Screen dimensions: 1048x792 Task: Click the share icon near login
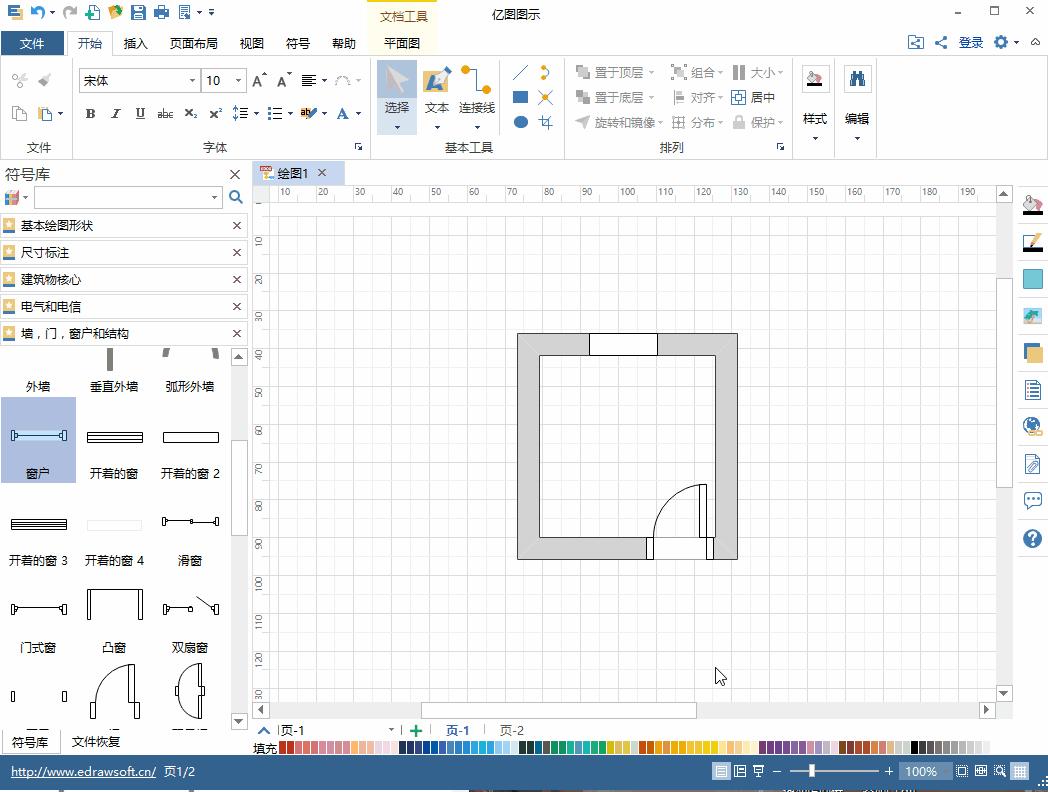[941, 42]
